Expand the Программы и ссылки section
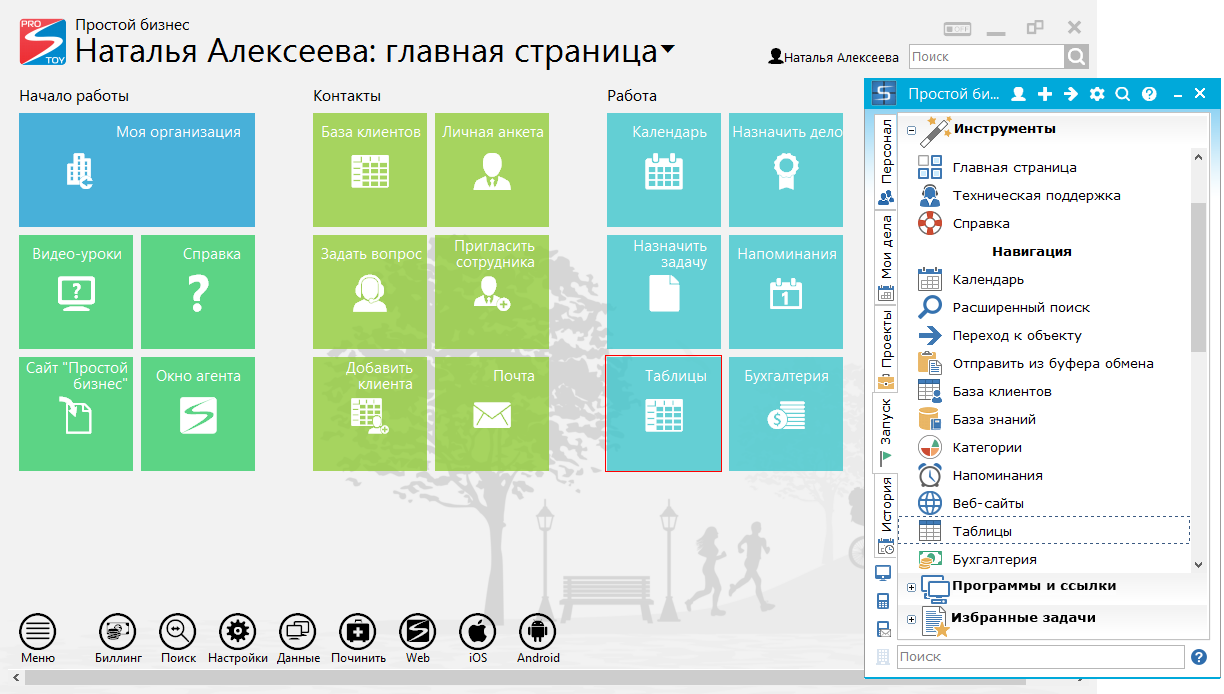Screen dimensions: 1224x694 point(911,587)
